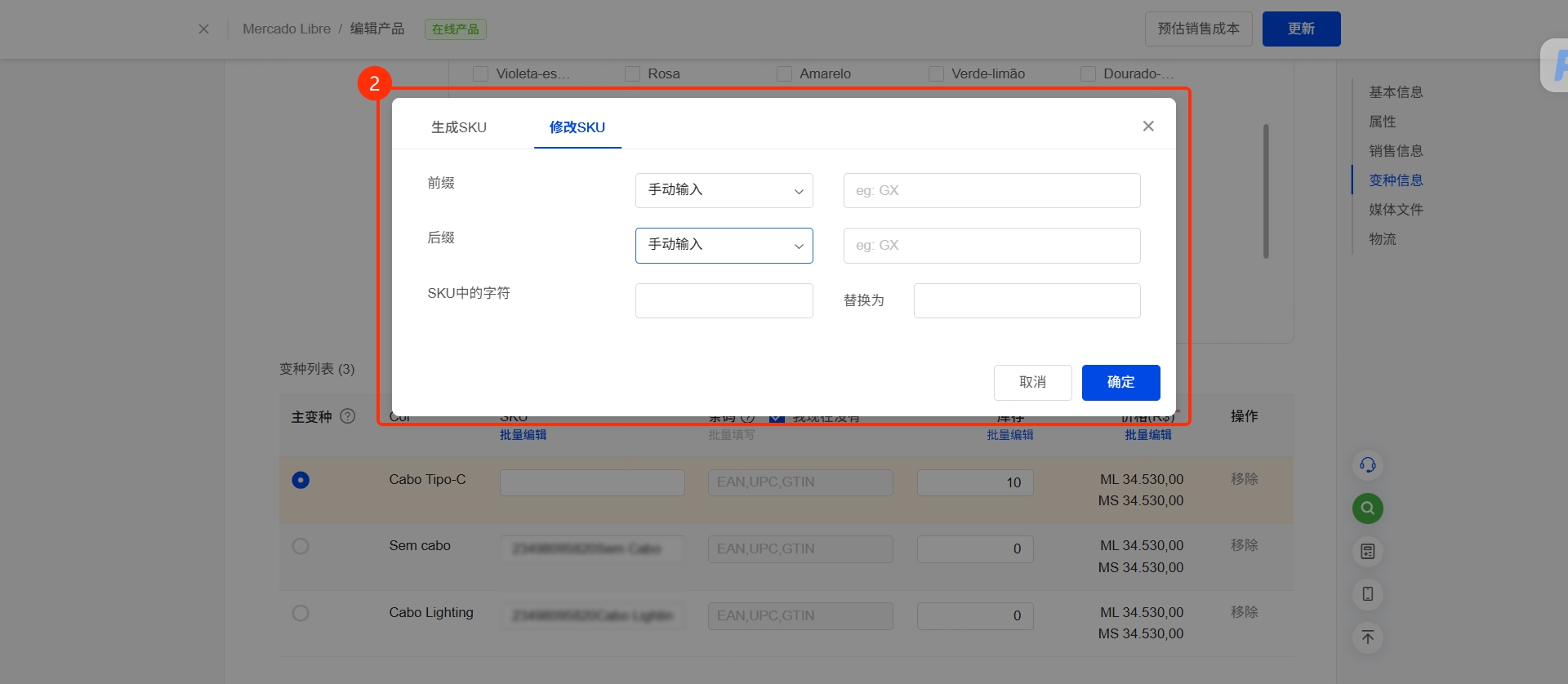The width and height of the screenshot is (1568, 684).
Task: Open the mobile preview icon
Action: [1368, 594]
